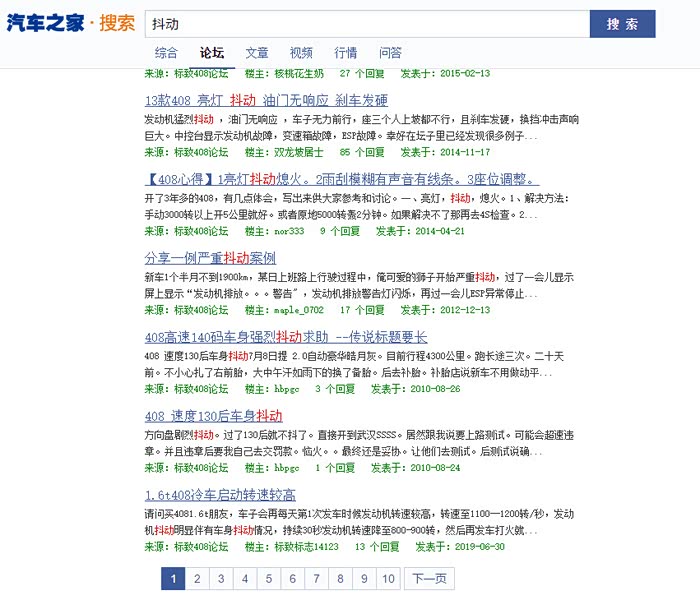The width and height of the screenshot is (700, 600).
Task: Switch to the 问答 tab
Action: [391, 53]
